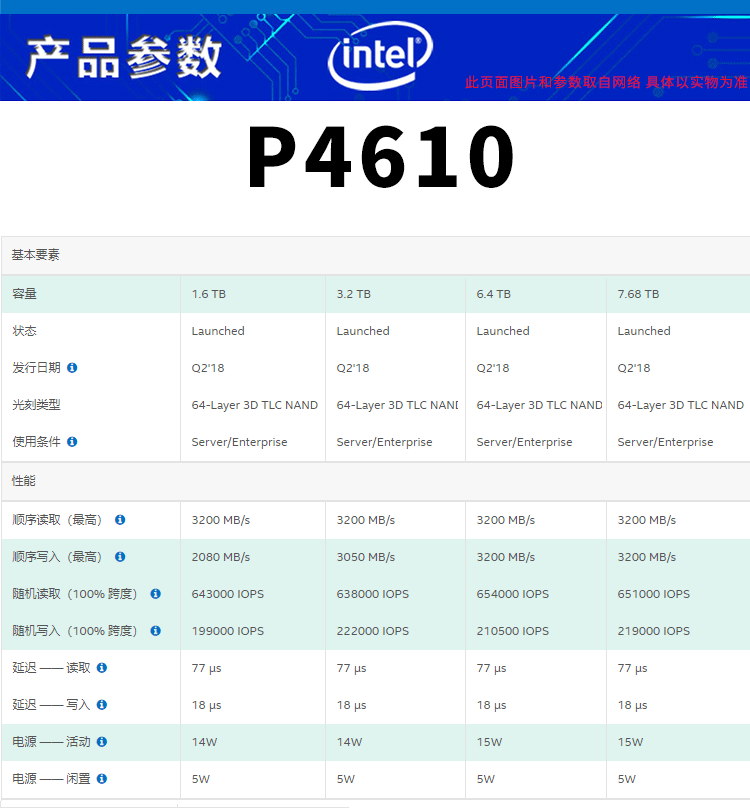
Task: Click info icon next to 发行日期
Action: (72, 368)
